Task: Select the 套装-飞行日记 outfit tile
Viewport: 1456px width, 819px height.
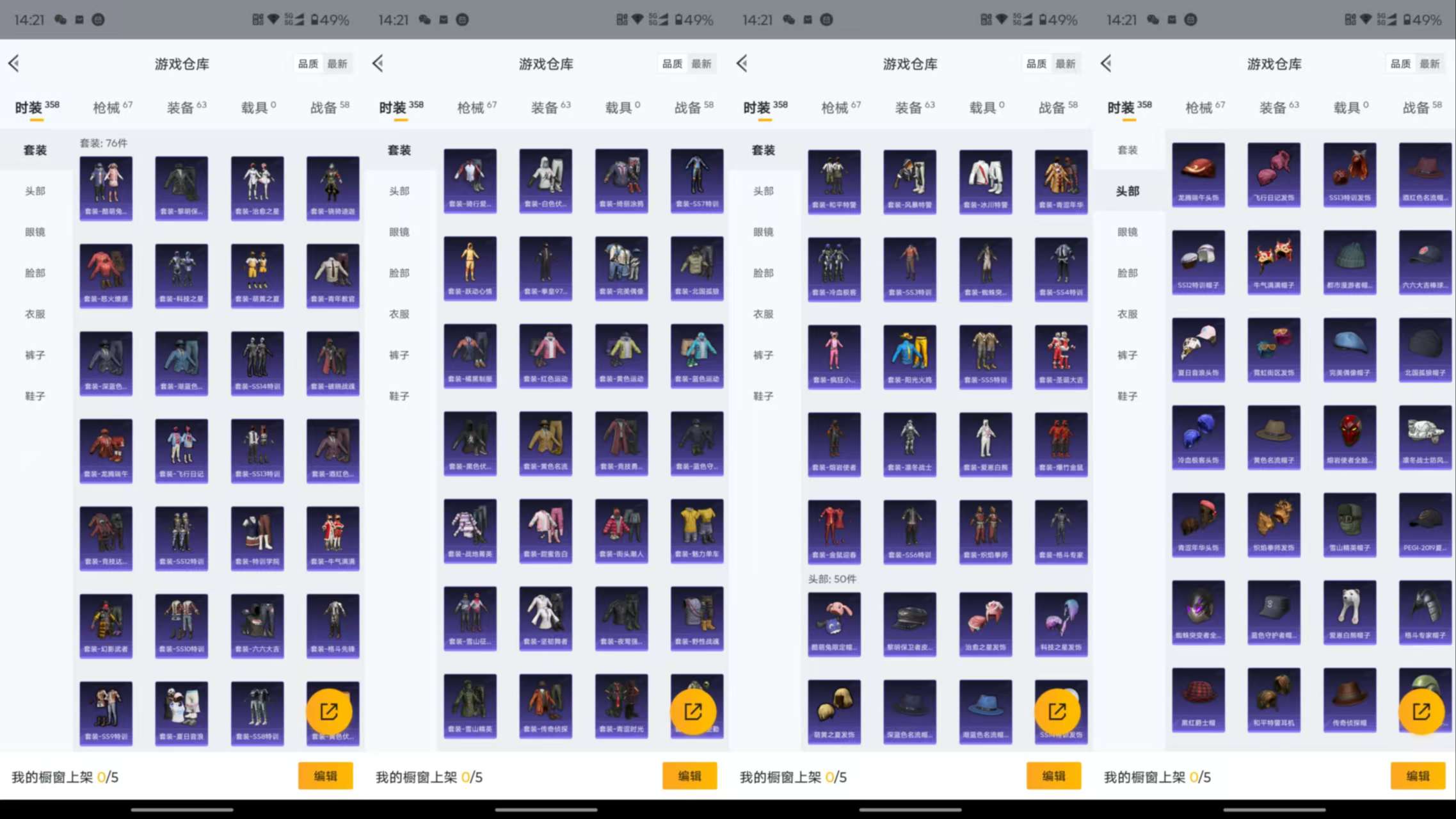Action: point(181,450)
